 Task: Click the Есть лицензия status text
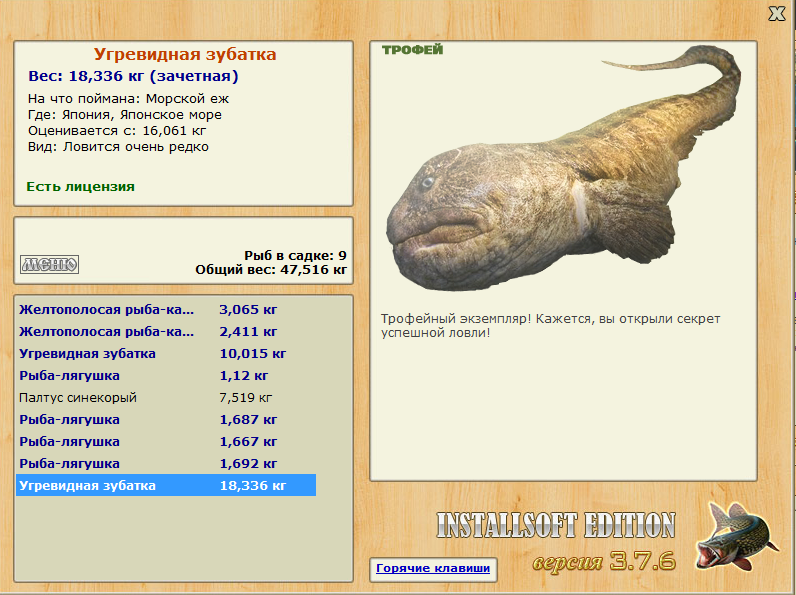tap(80, 186)
